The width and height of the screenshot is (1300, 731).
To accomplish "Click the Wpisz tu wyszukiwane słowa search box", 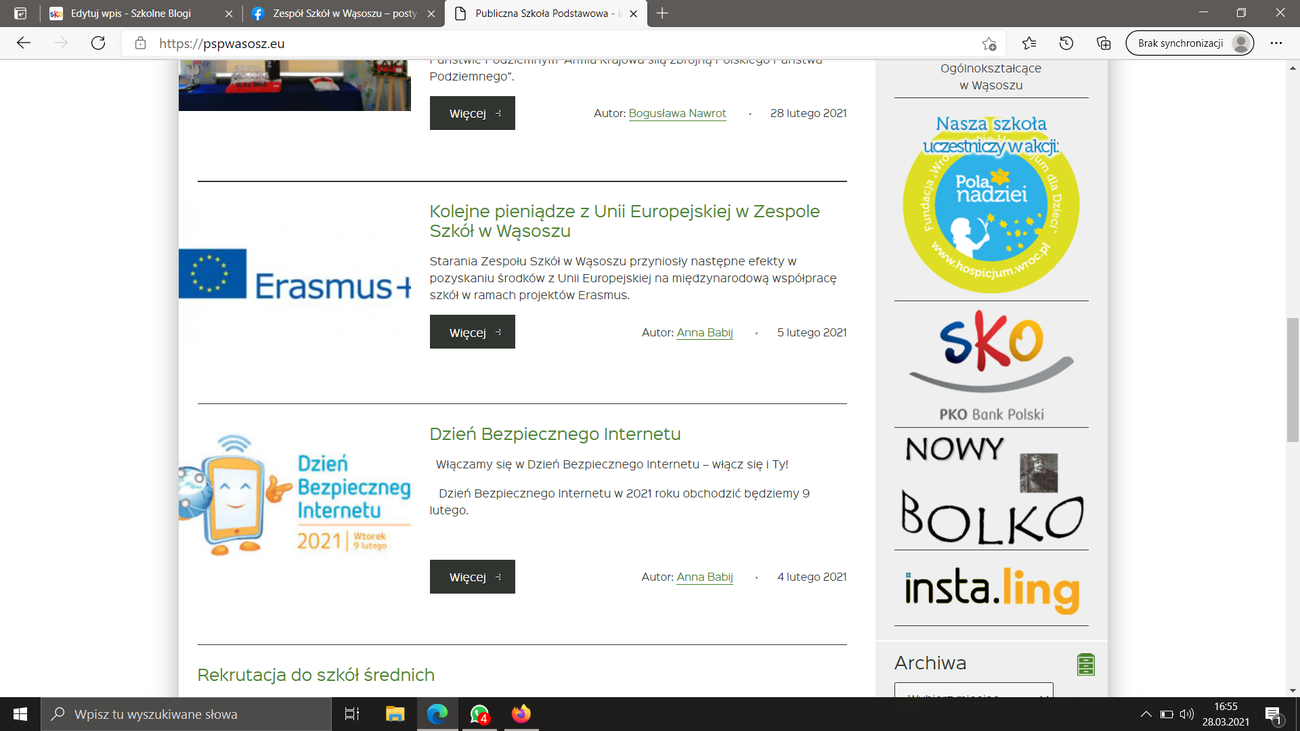I will [186, 714].
